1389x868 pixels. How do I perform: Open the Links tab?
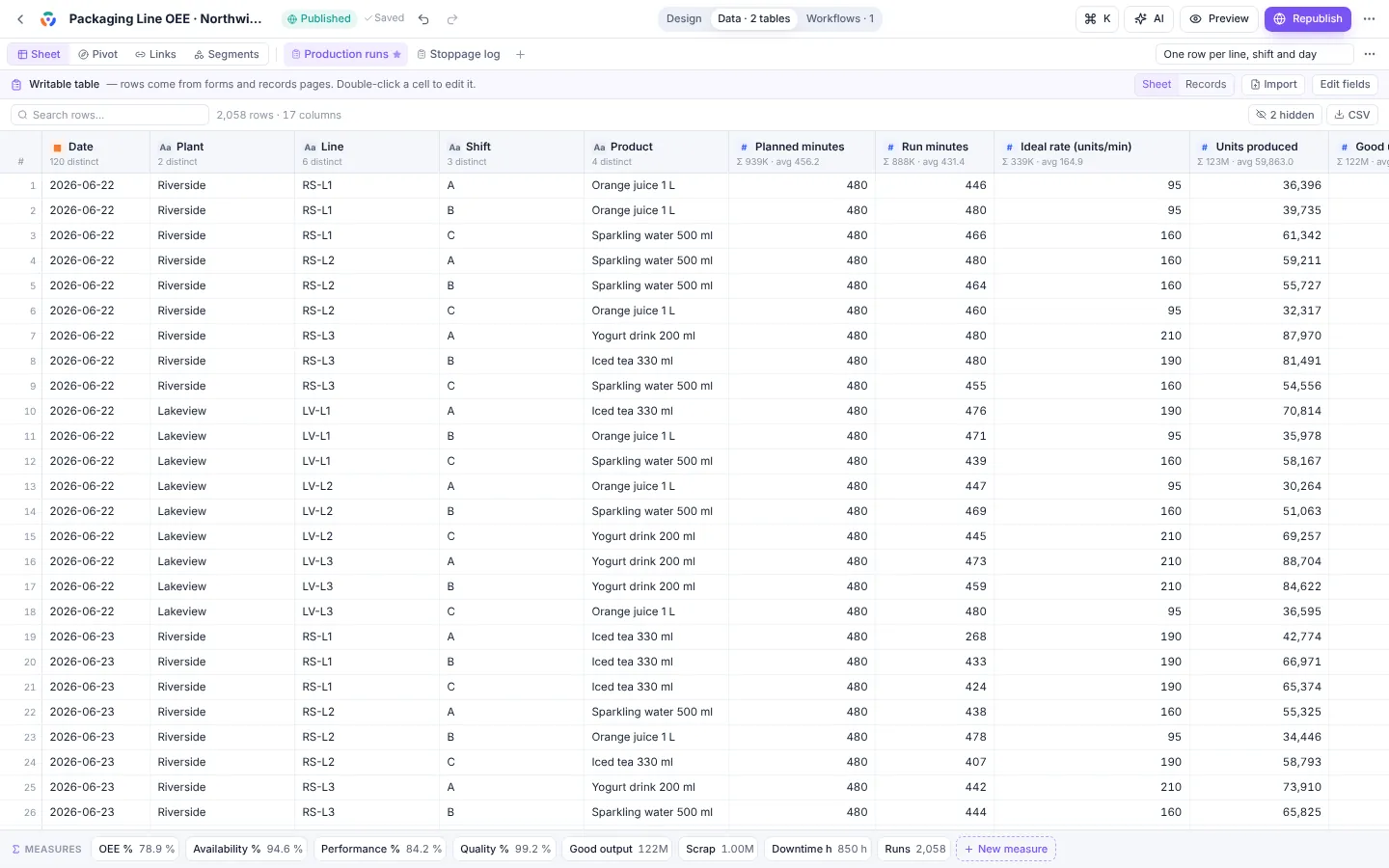pos(155,54)
